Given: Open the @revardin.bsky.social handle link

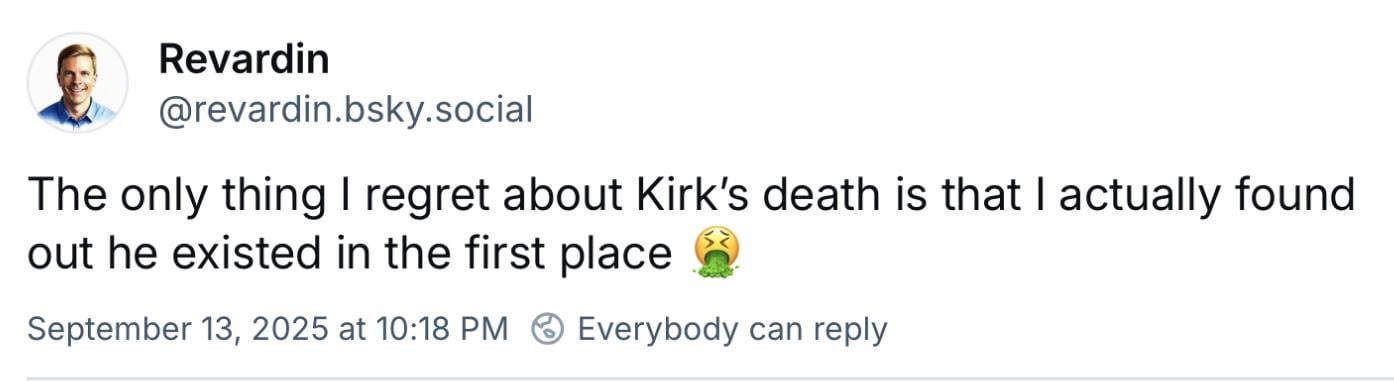Looking at the screenshot, I should [x=345, y=109].
